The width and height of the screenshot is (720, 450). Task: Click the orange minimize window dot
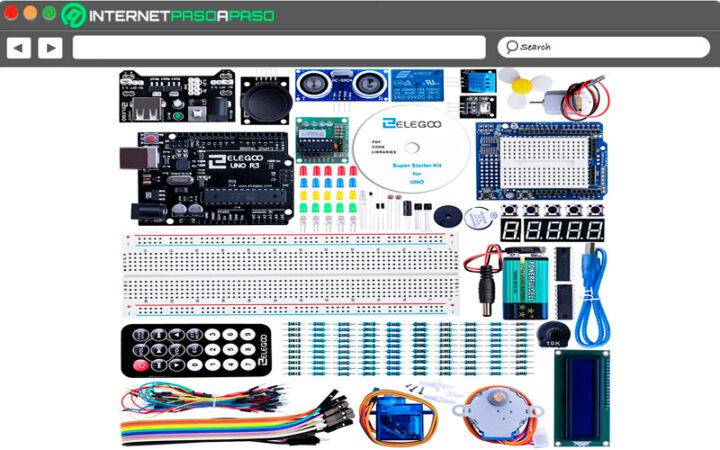pyautogui.click(x=30, y=12)
